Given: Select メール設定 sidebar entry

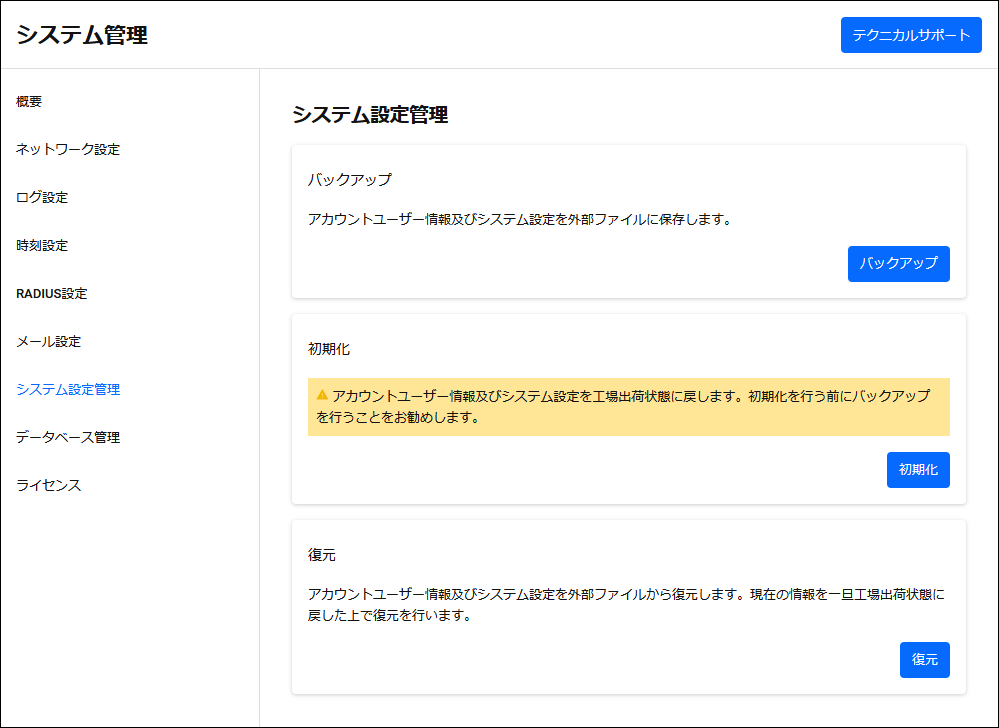Looking at the screenshot, I should pyautogui.click(x=49, y=341).
